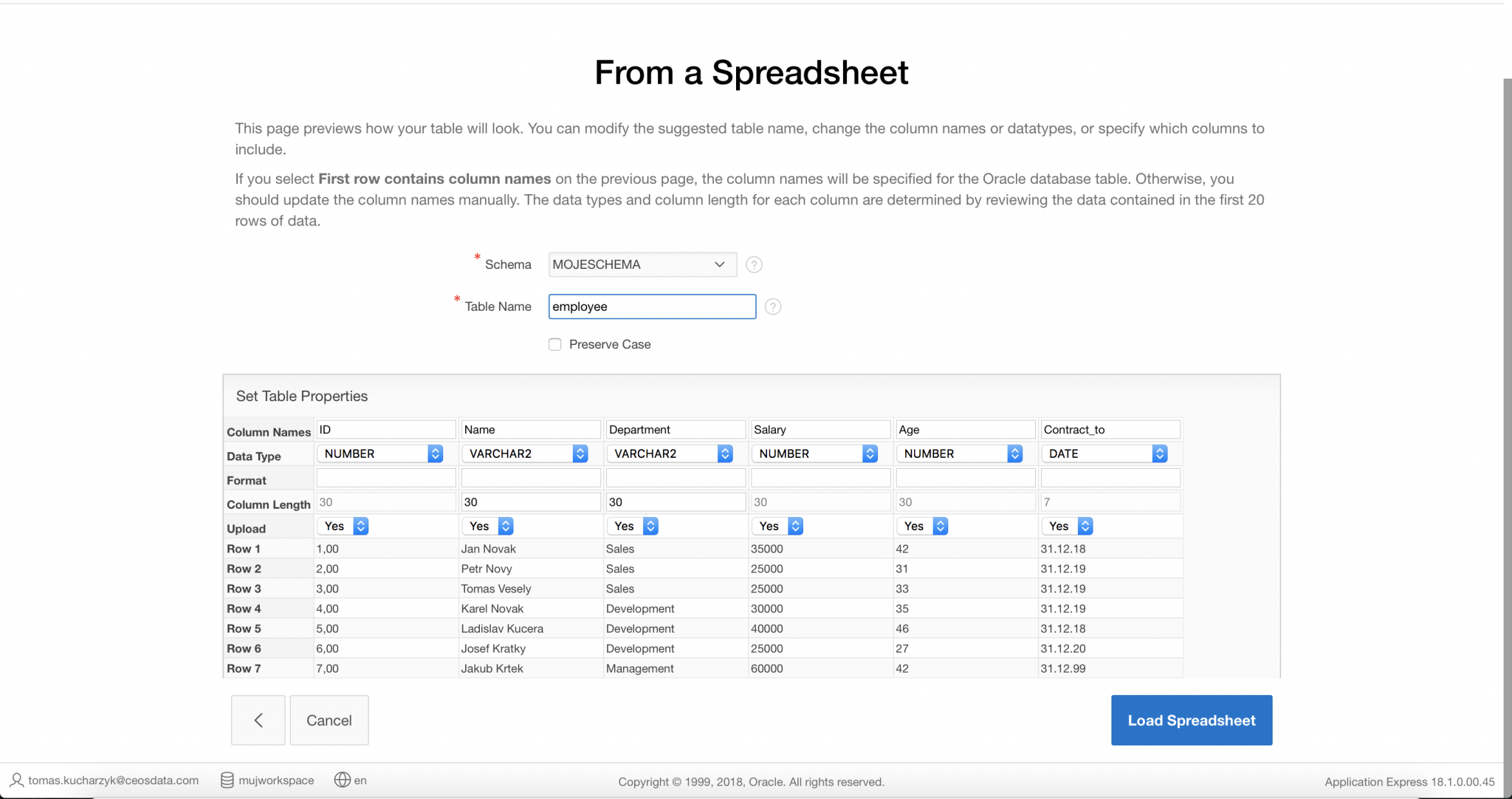1512x799 pixels.
Task: Edit the Department column name field
Action: click(675, 430)
